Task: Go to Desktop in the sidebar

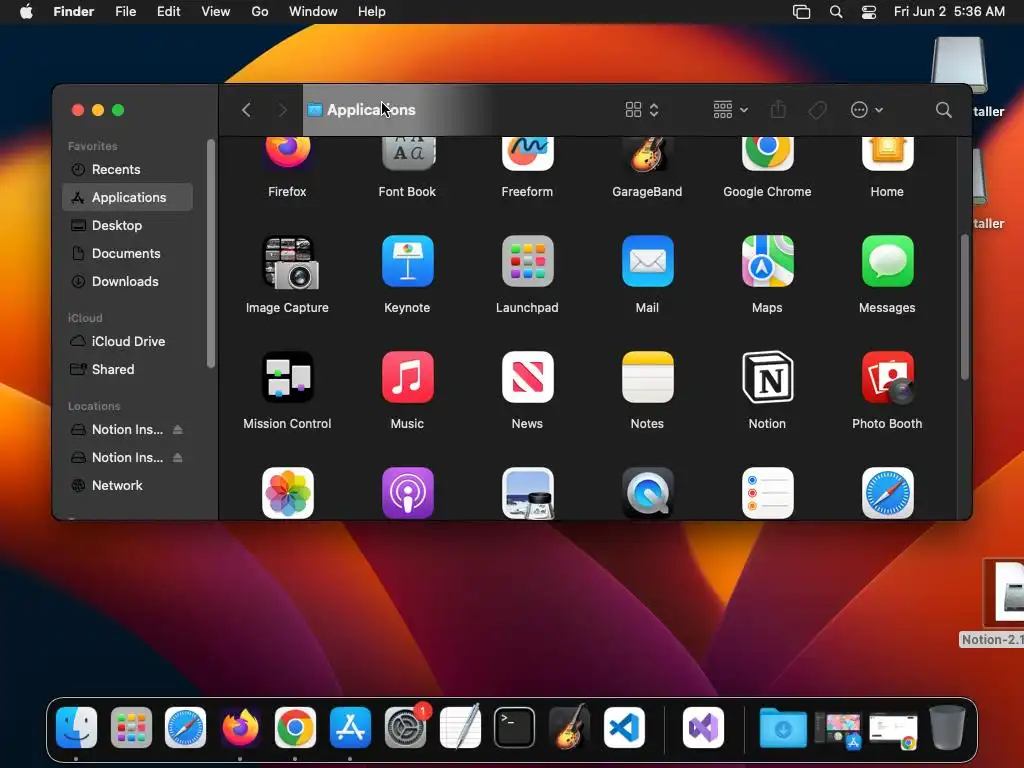Action: point(127,225)
